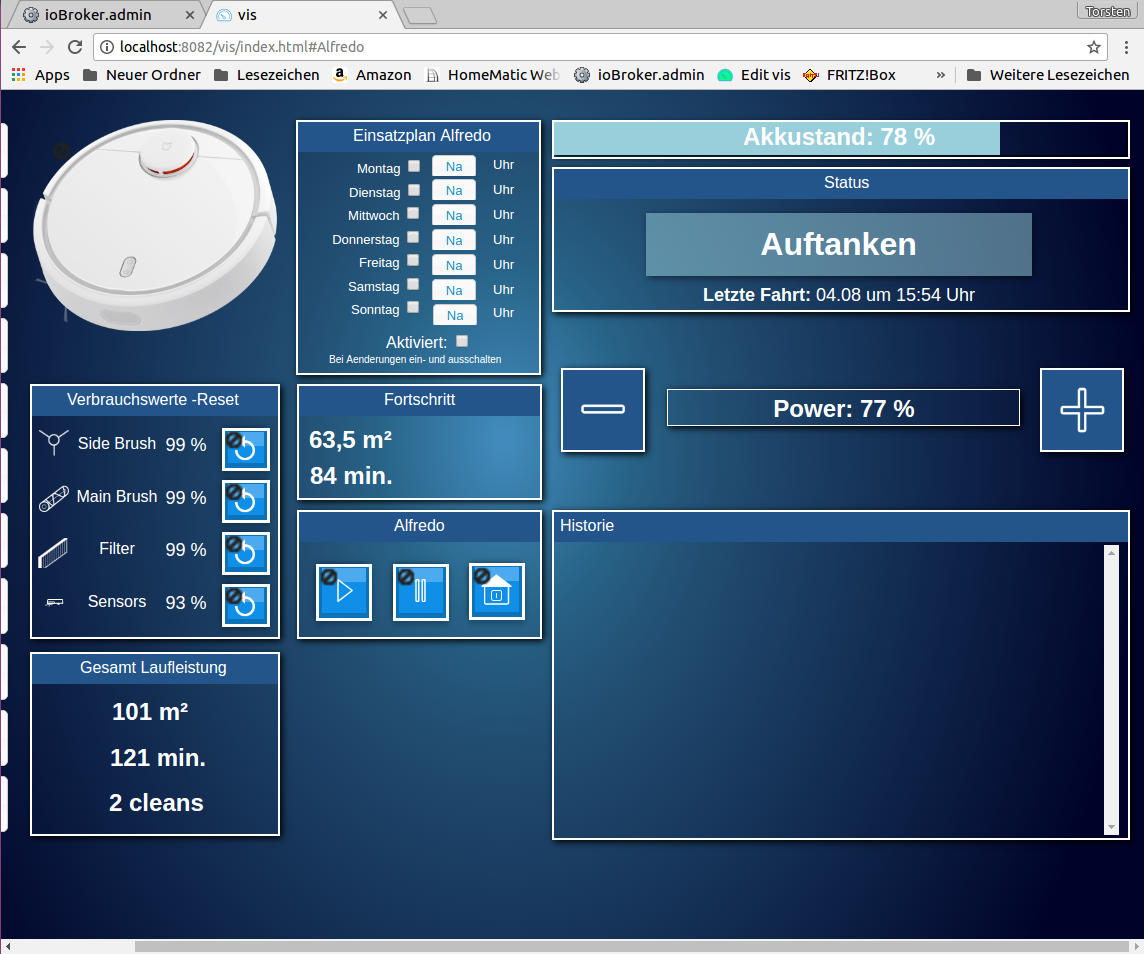Send Alfredo home to dock
Screen dimensions: 1144x954
coord(497,592)
